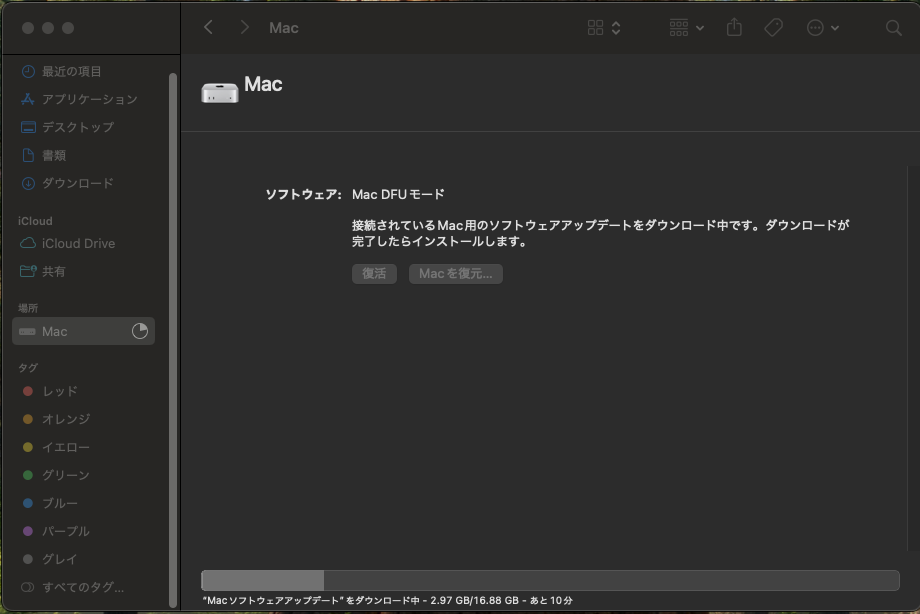Click the ソフトウェア: label
Image resolution: width=920 pixels, height=614 pixels.
pos(303,194)
